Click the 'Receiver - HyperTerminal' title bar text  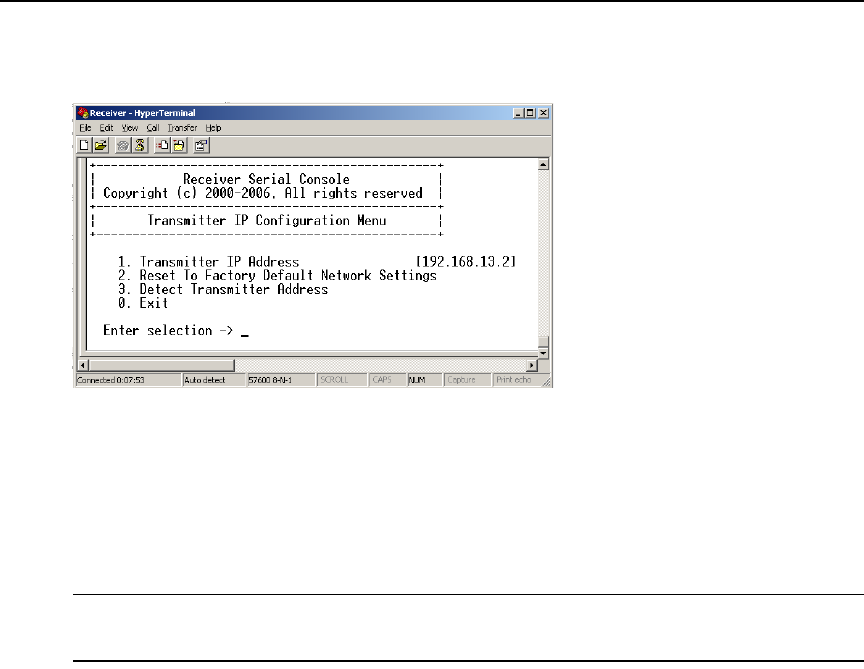coord(143,113)
